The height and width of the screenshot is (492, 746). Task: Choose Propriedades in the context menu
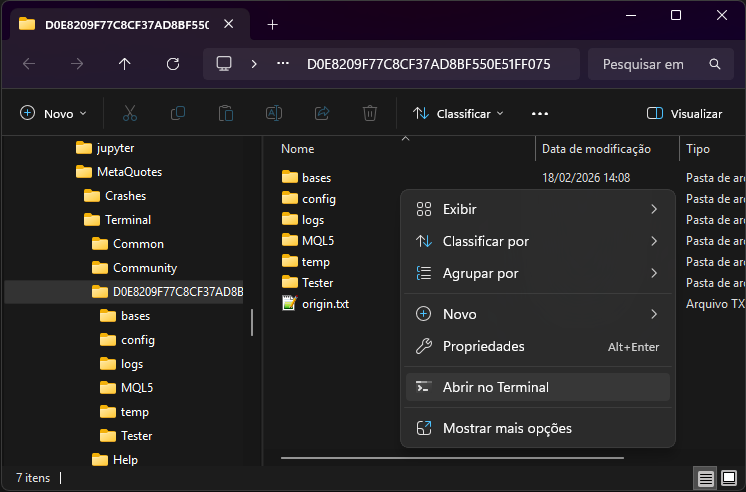coord(538,346)
